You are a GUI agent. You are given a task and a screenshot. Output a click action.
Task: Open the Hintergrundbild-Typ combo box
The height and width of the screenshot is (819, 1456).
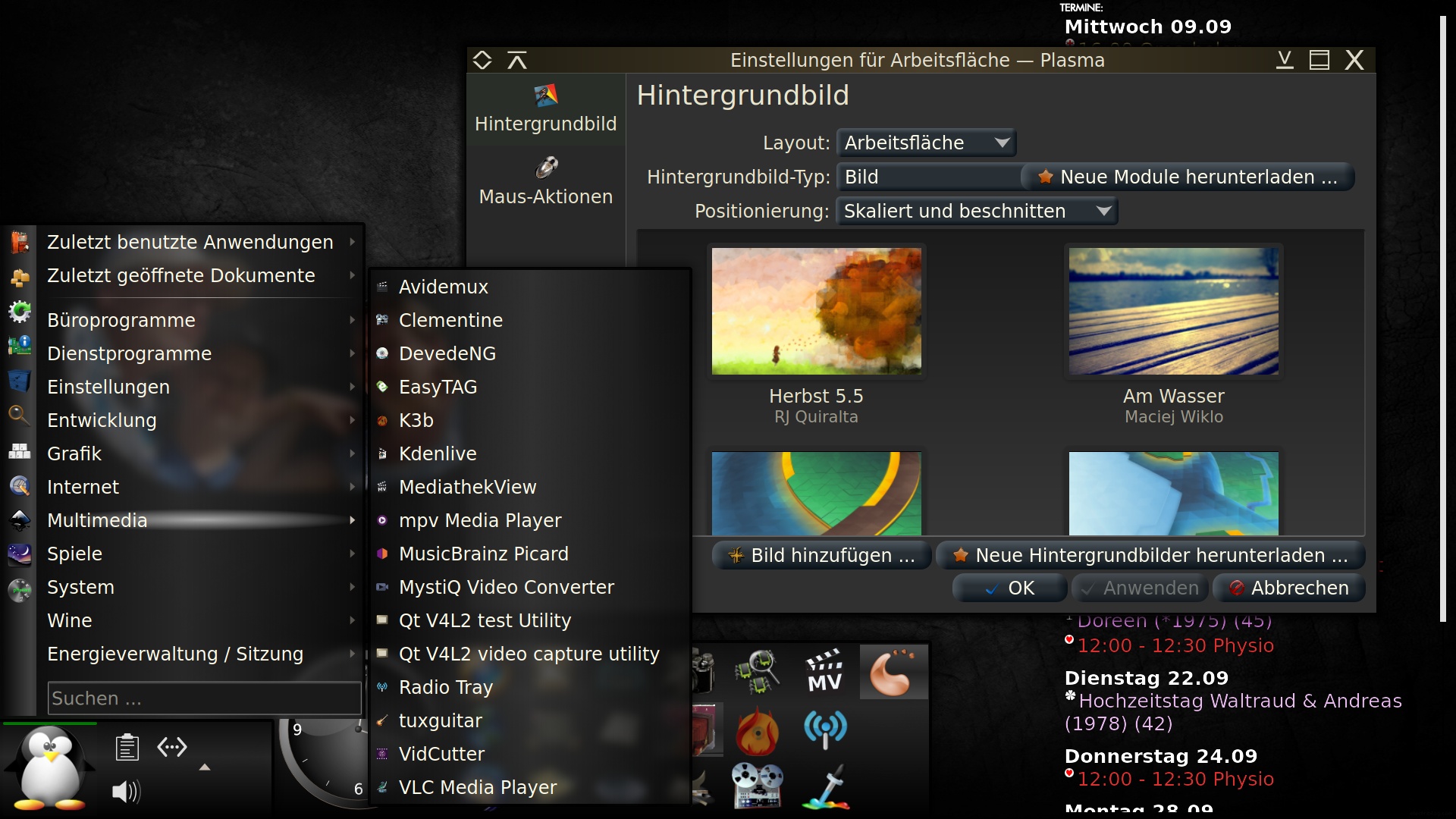930,177
